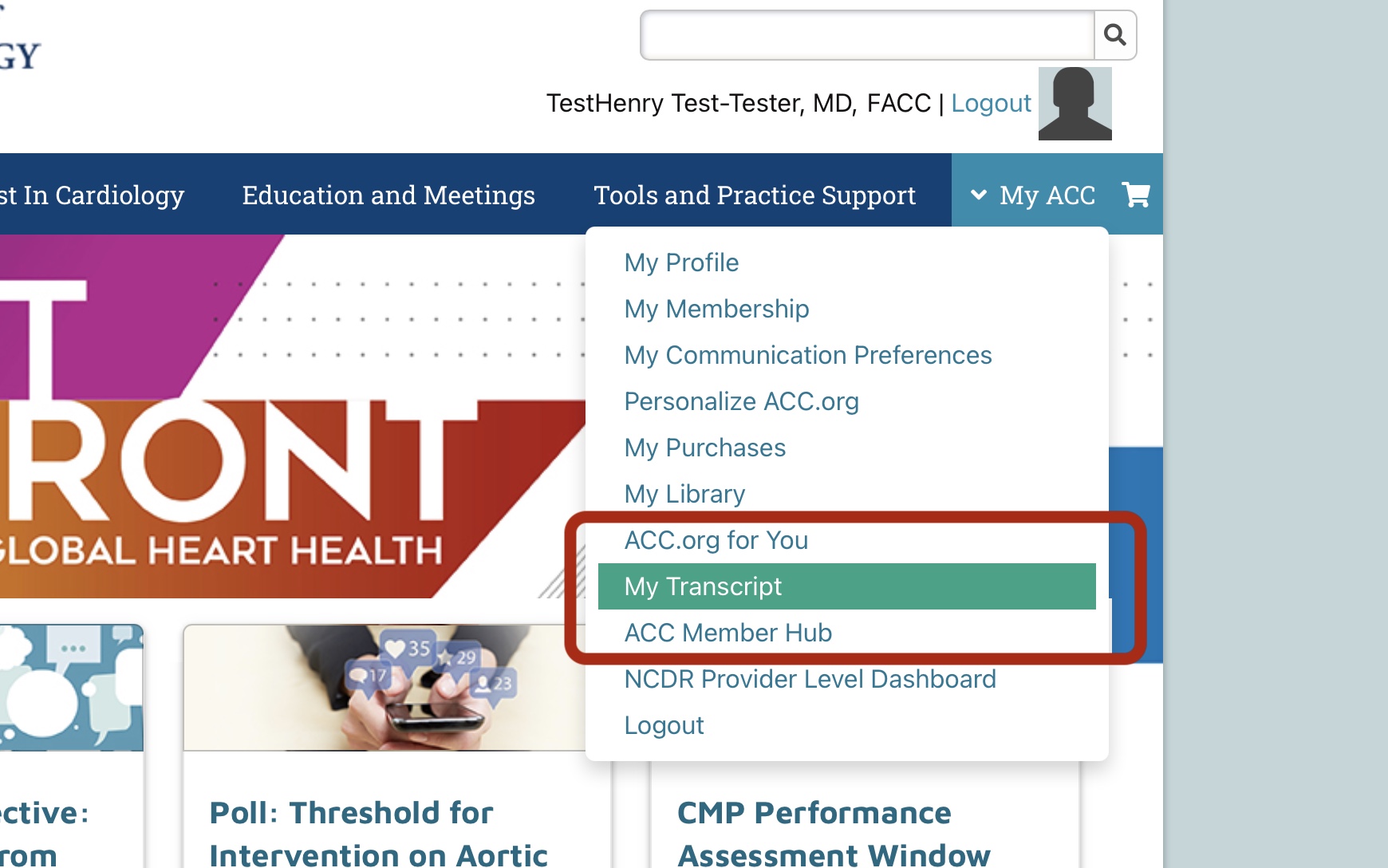This screenshot has width=1388, height=868.
Task: Open ACC Member Hub
Action: (x=728, y=633)
